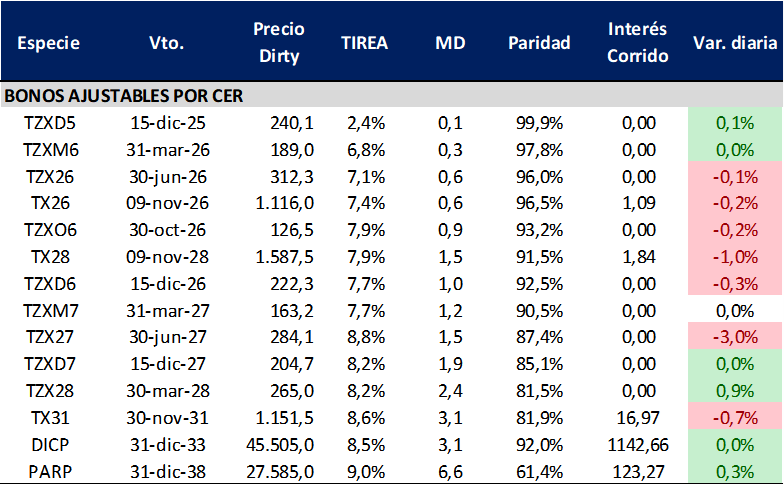Select the Paridad column header

[539, 43]
